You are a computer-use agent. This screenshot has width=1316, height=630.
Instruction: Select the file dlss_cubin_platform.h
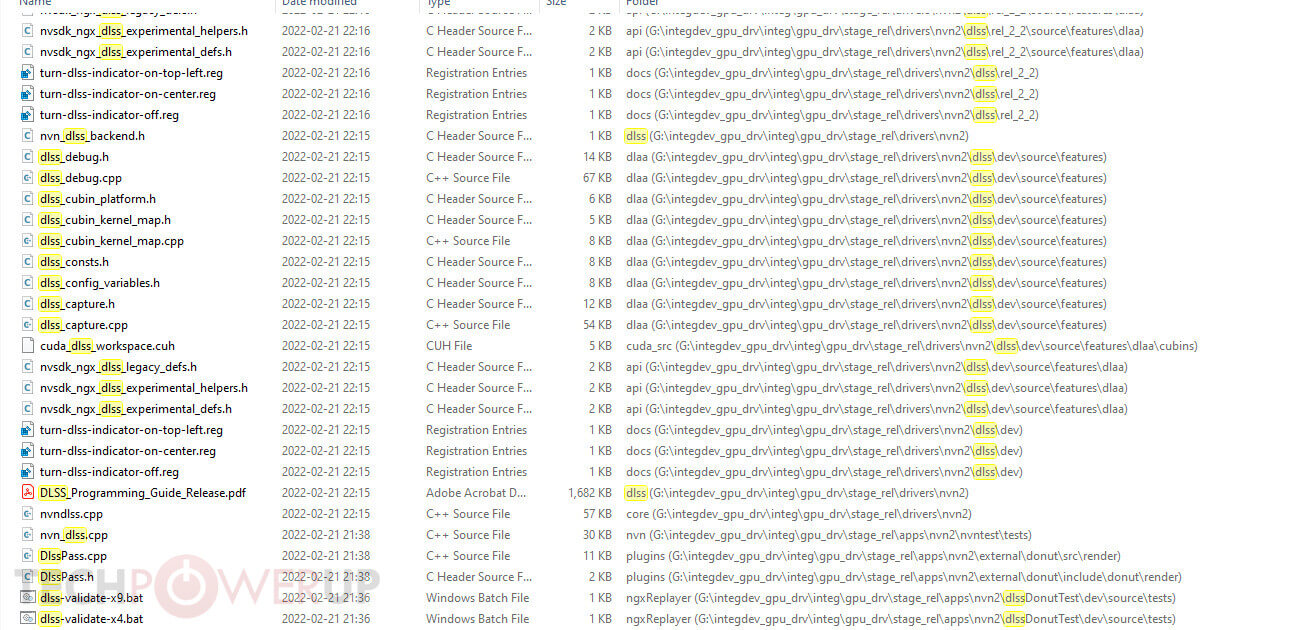97,199
